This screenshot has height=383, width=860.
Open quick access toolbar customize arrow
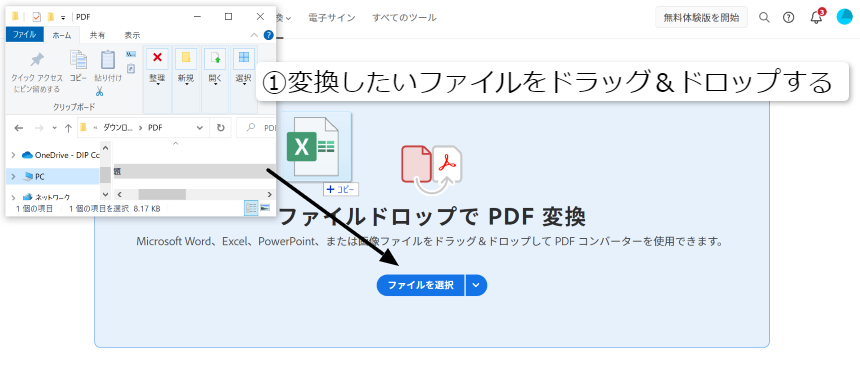click(x=63, y=18)
